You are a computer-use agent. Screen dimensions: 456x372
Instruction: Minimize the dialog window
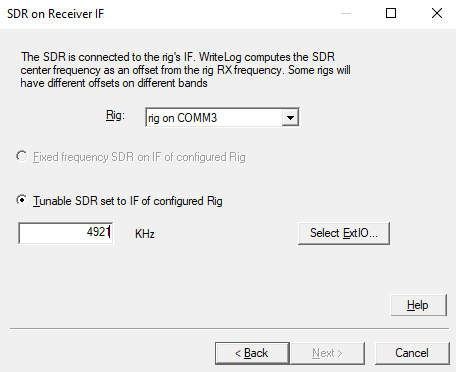[x=346, y=13]
